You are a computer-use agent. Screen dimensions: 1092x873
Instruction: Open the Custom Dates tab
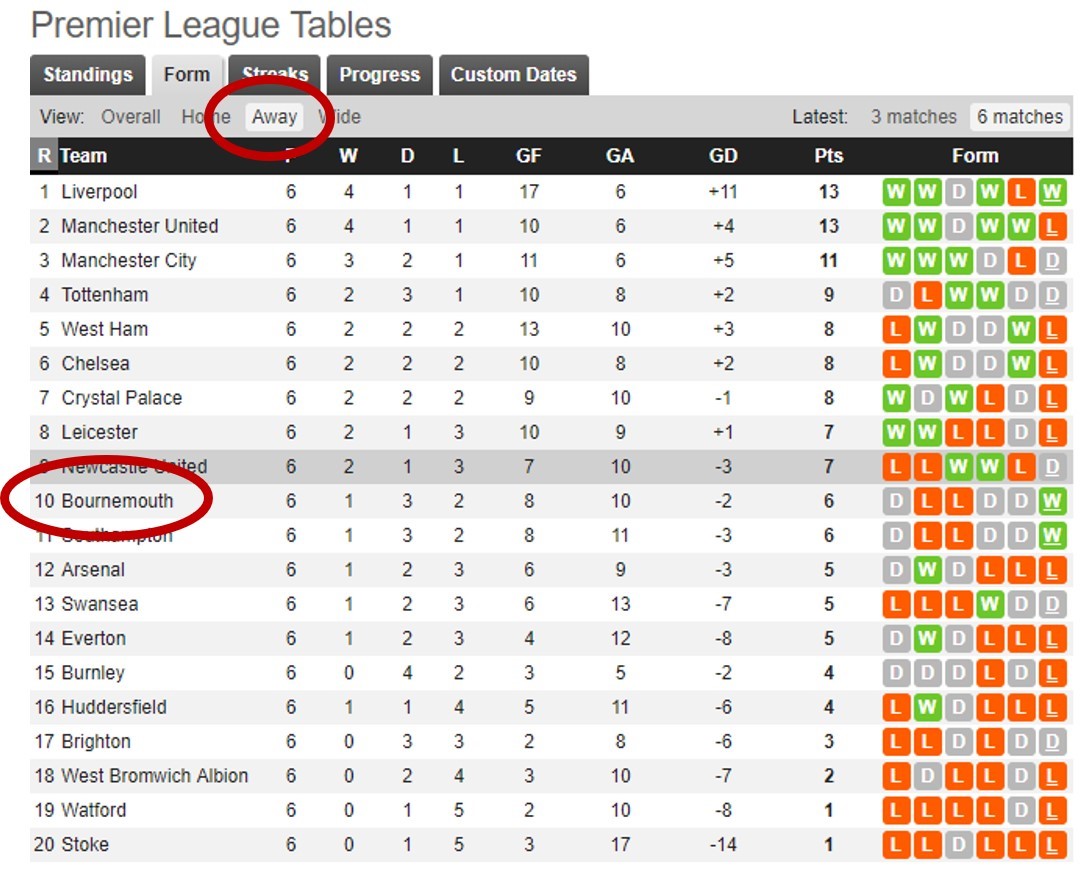click(514, 74)
